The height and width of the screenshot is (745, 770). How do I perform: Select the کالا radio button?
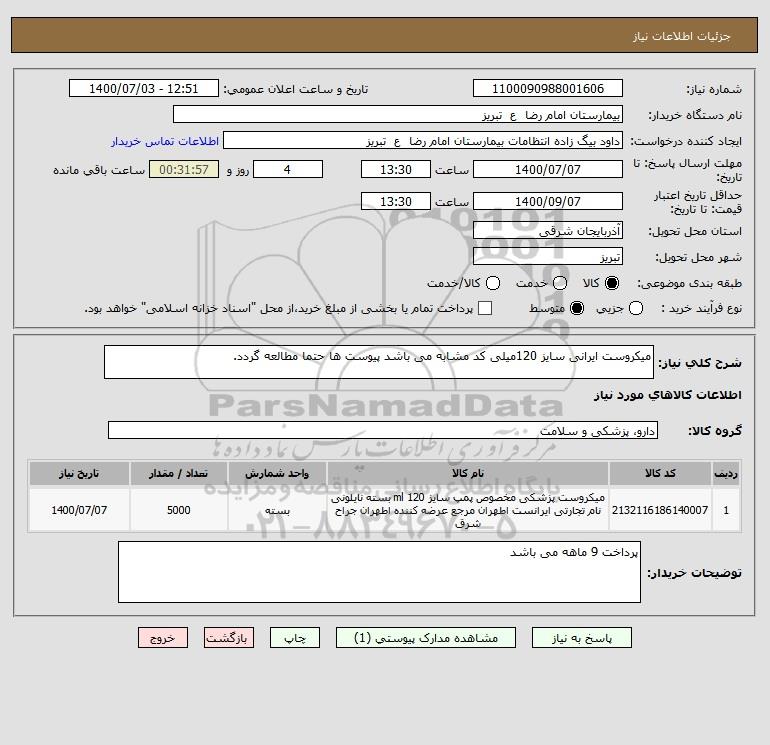pos(612,283)
